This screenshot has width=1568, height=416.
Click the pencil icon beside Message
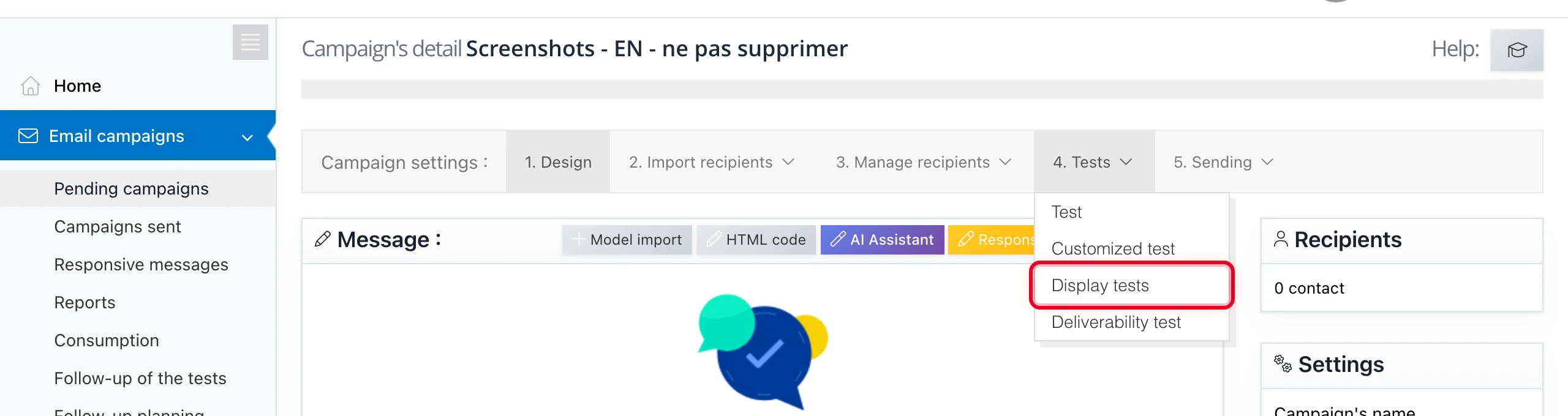[x=323, y=239]
